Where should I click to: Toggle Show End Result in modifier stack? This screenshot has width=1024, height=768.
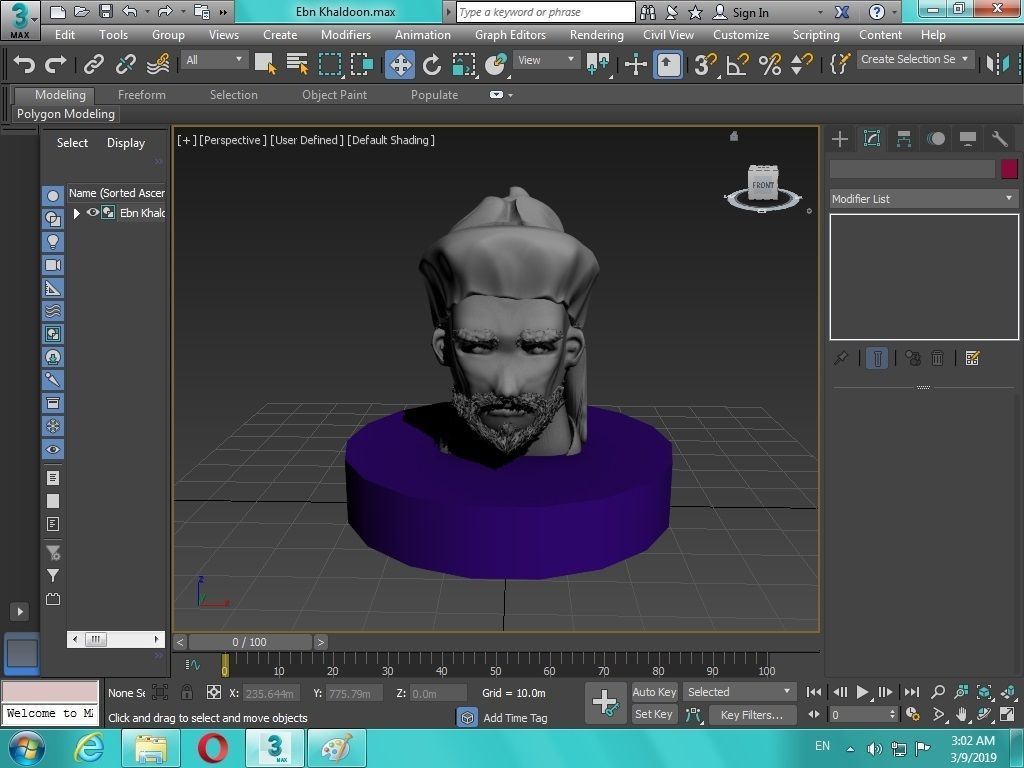coord(877,358)
